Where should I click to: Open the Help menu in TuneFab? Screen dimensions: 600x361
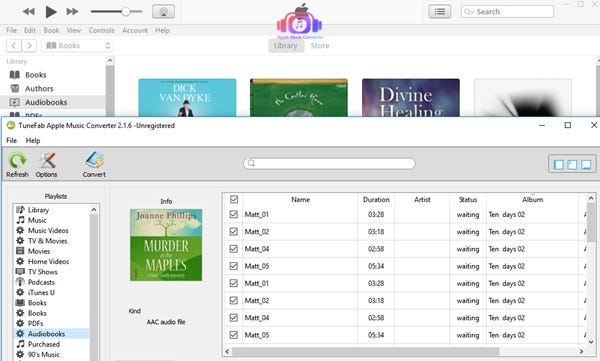tap(33, 140)
